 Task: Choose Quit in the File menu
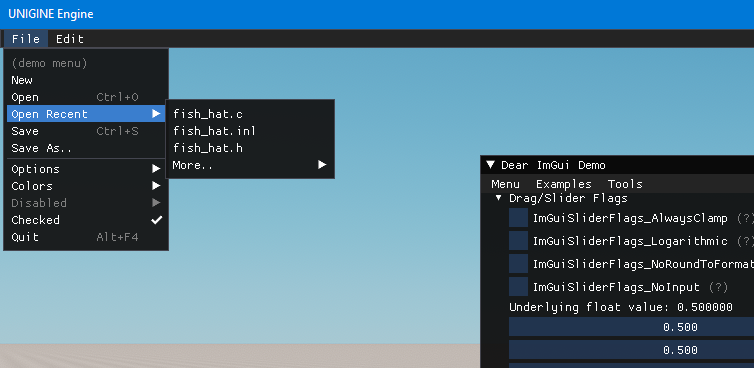pyautogui.click(x=86, y=237)
